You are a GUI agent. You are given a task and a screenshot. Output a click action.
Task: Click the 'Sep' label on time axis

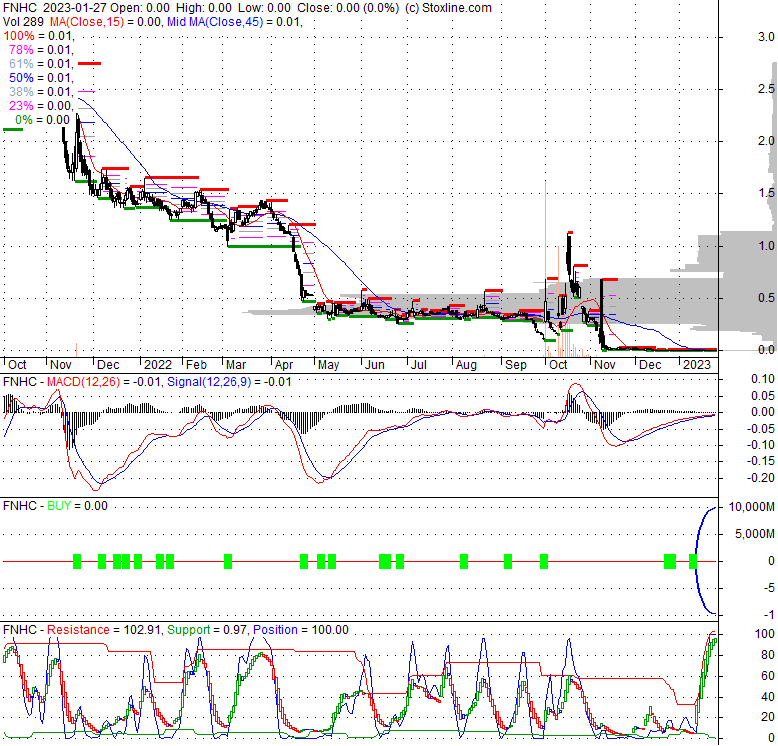516,365
